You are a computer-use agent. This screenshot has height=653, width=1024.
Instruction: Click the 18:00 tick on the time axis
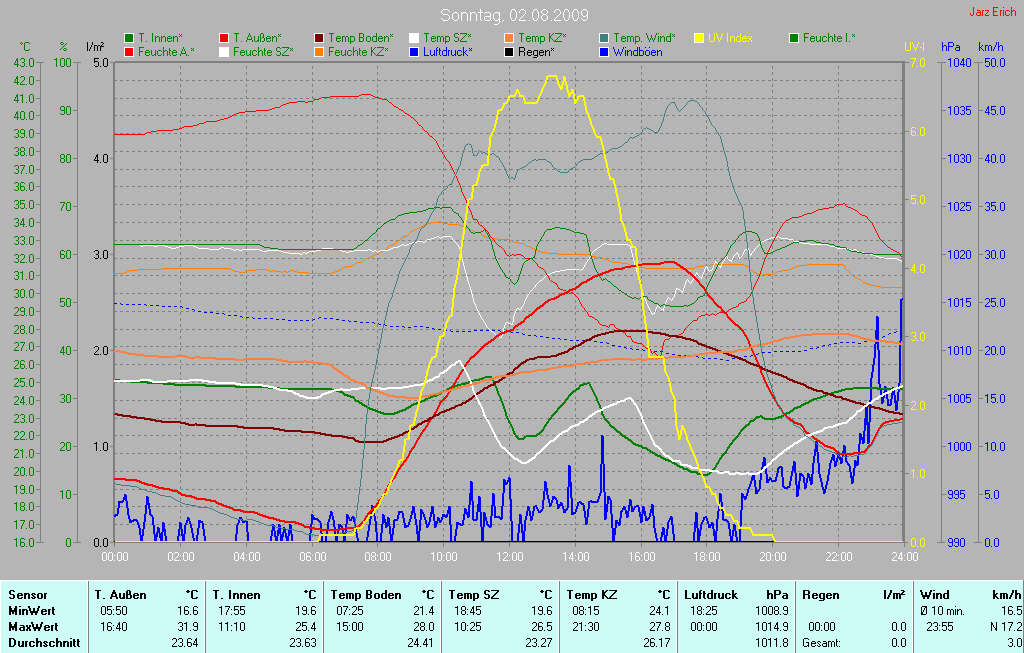click(x=707, y=557)
